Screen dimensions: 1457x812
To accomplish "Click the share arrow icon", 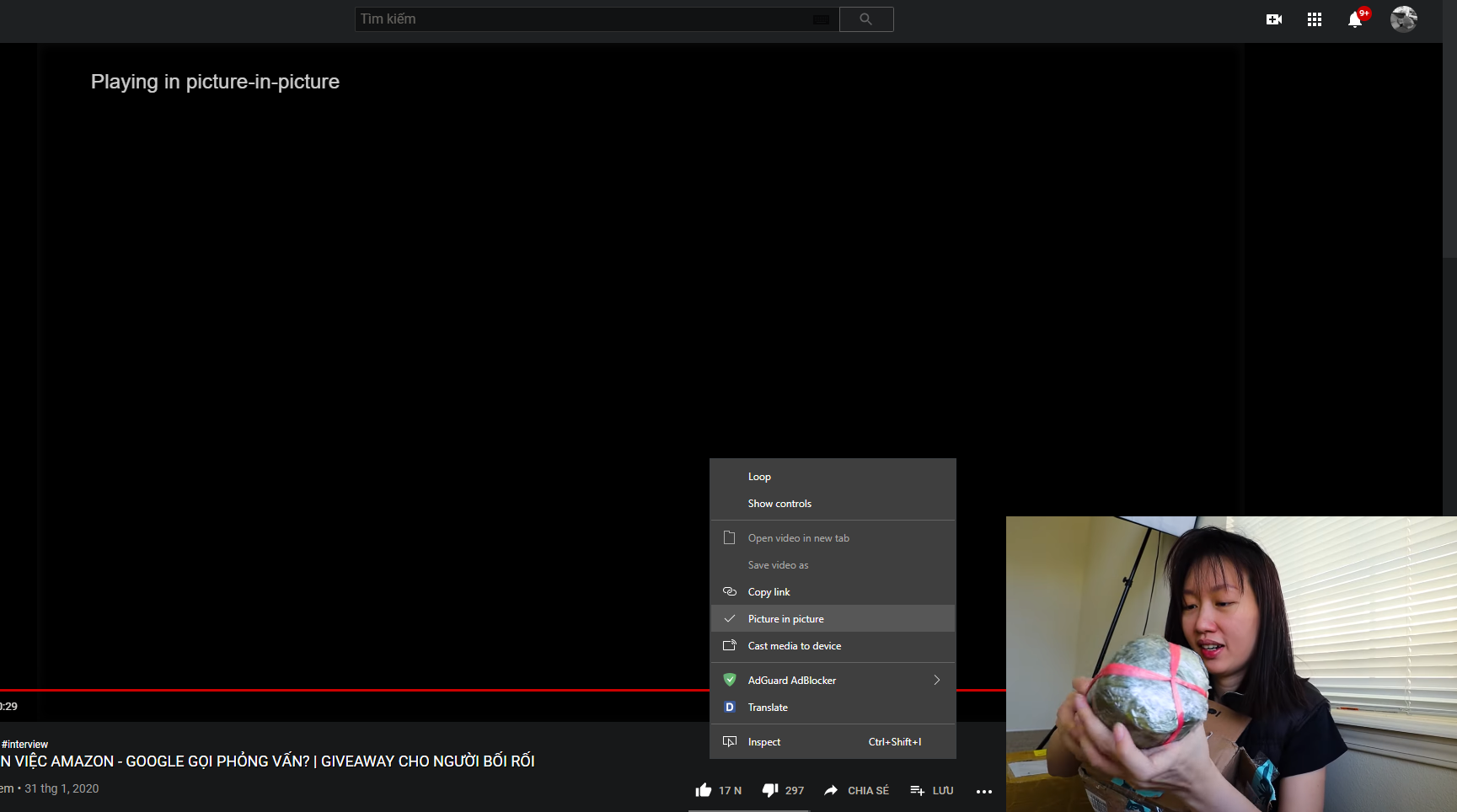I will click(831, 790).
